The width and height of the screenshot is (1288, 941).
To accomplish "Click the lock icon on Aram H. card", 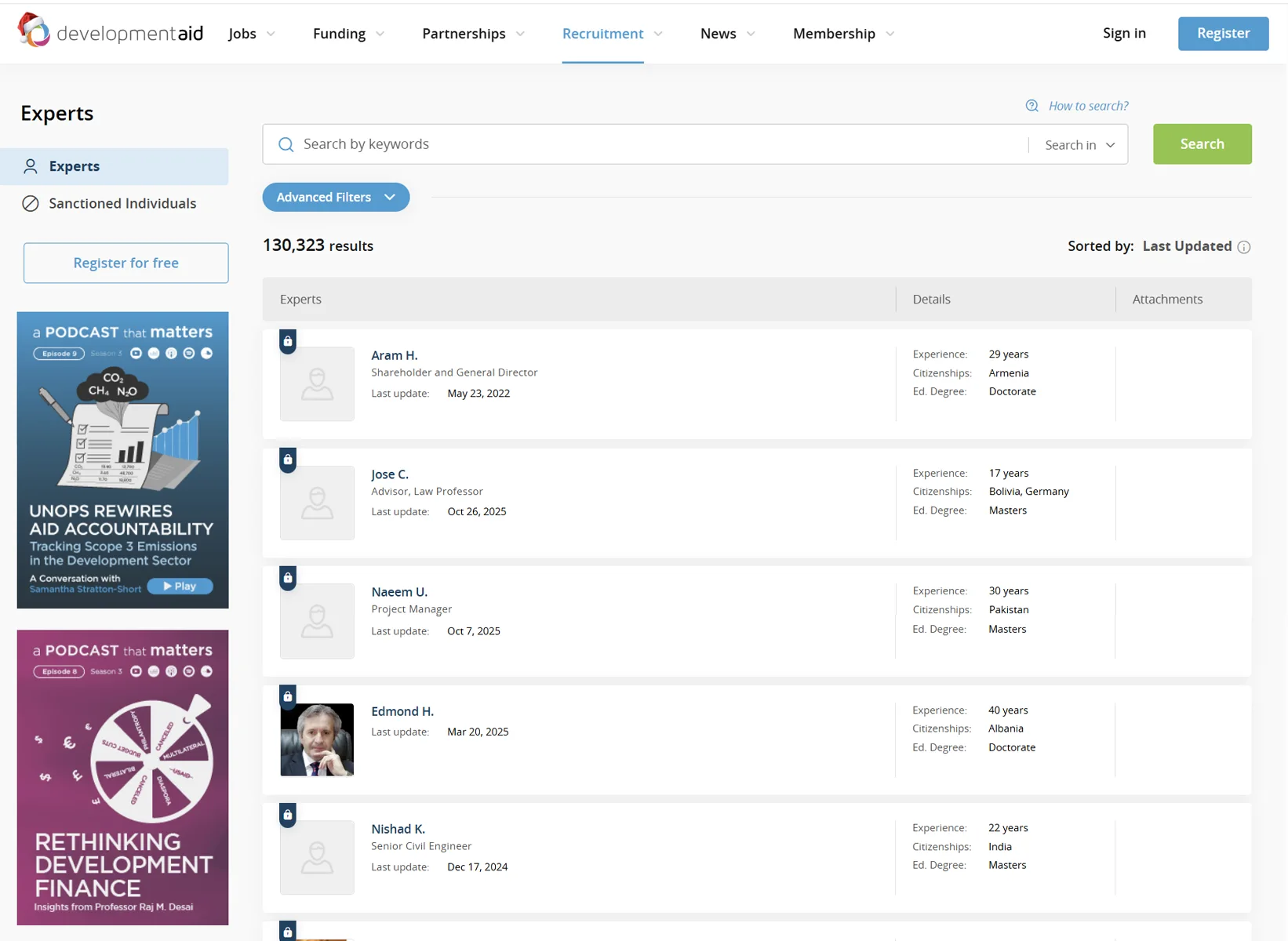I will [288, 341].
